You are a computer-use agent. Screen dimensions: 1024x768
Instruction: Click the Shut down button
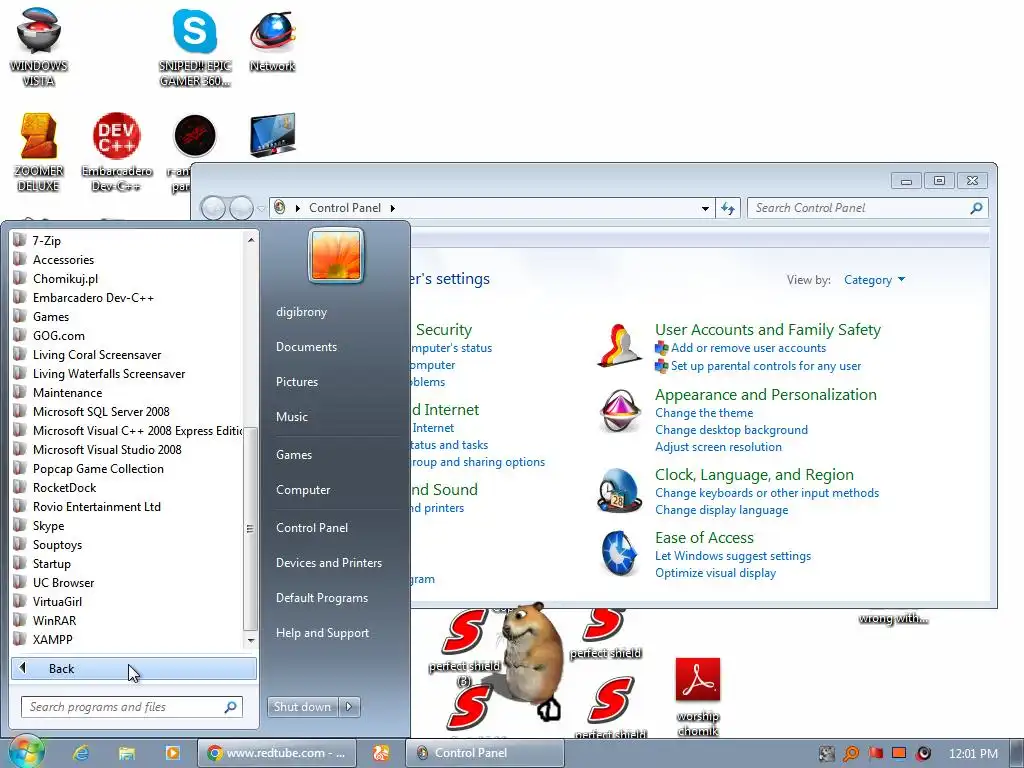pos(303,707)
